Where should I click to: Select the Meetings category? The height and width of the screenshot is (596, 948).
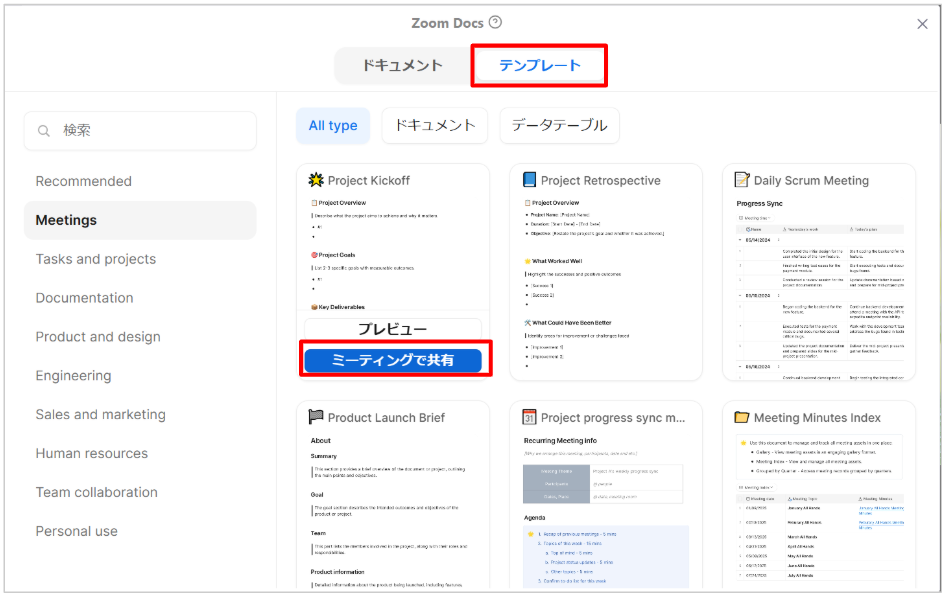[x=140, y=220]
